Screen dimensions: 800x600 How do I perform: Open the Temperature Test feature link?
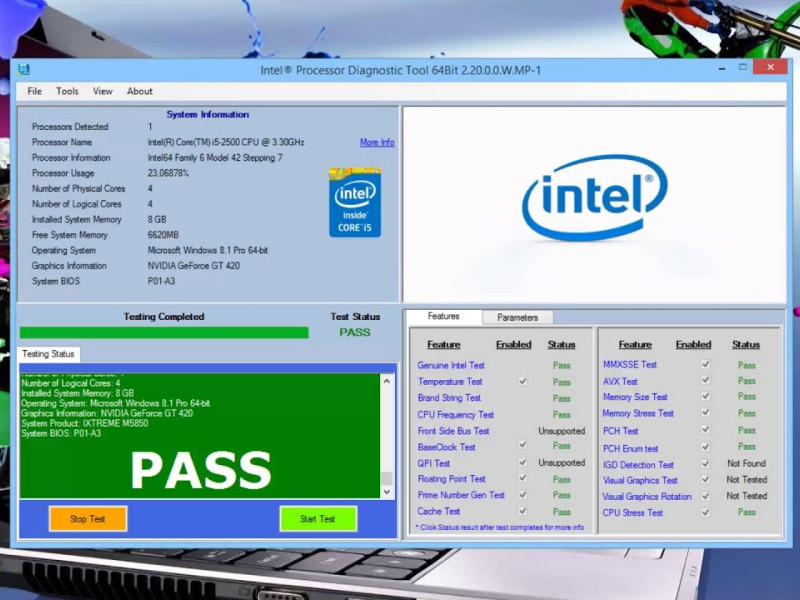coord(450,382)
